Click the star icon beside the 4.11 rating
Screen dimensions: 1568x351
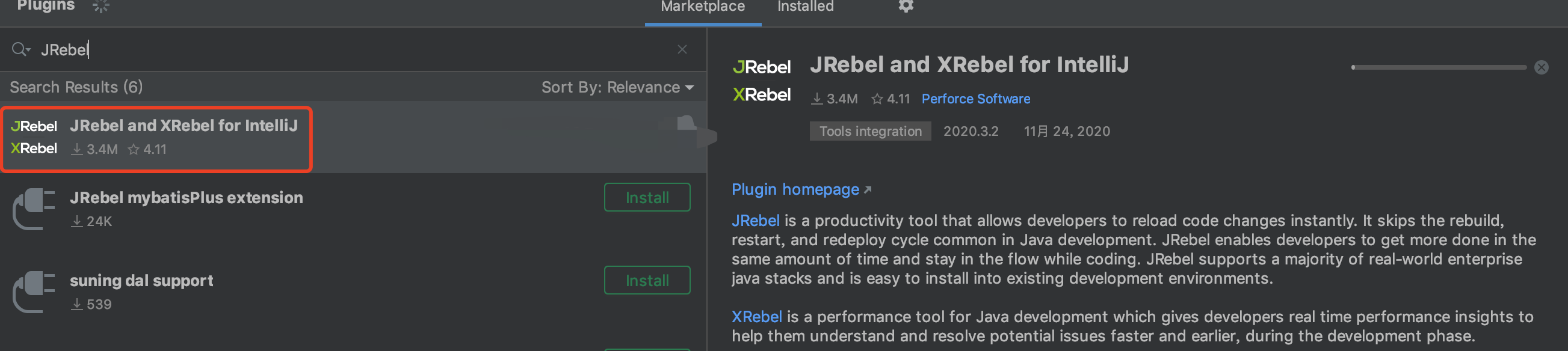[877, 98]
